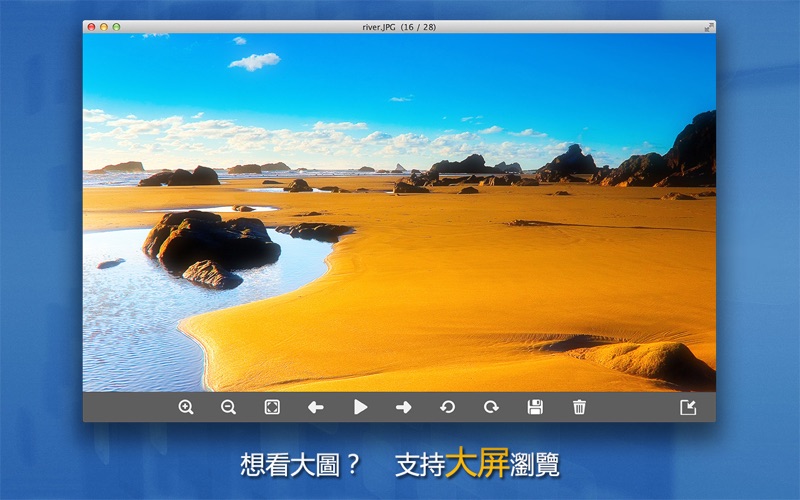Screen dimensions: 800x500
Task: Click the export arrow icon in toolbar
Action: point(688,407)
